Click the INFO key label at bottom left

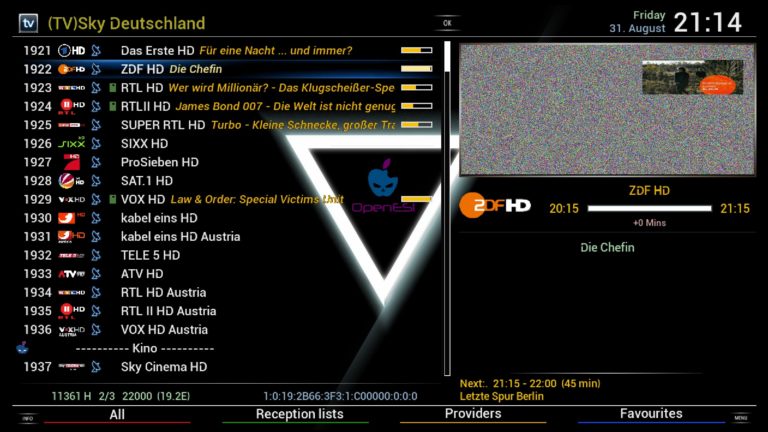tap(27, 418)
